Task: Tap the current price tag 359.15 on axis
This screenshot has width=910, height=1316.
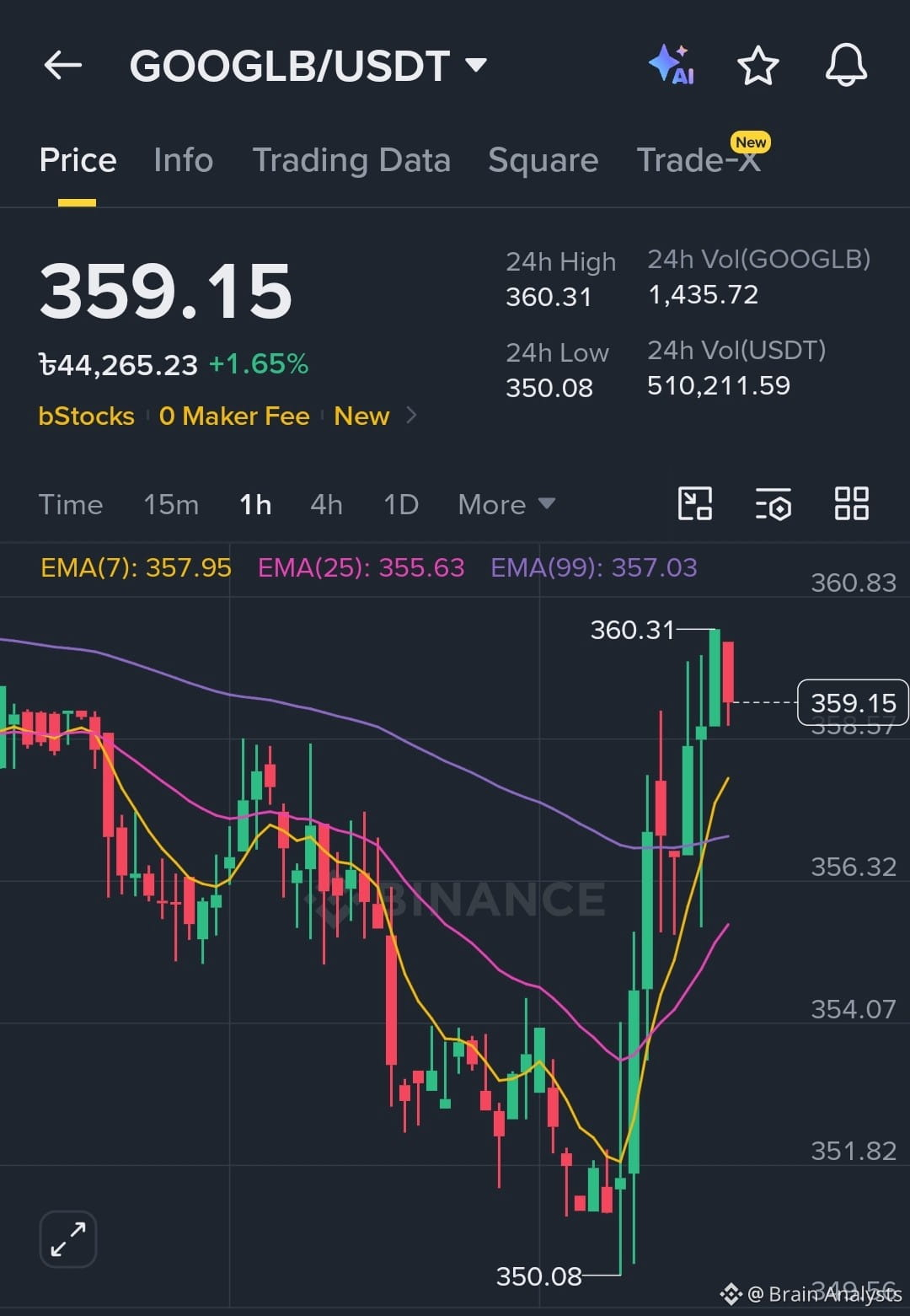Action: click(x=853, y=702)
